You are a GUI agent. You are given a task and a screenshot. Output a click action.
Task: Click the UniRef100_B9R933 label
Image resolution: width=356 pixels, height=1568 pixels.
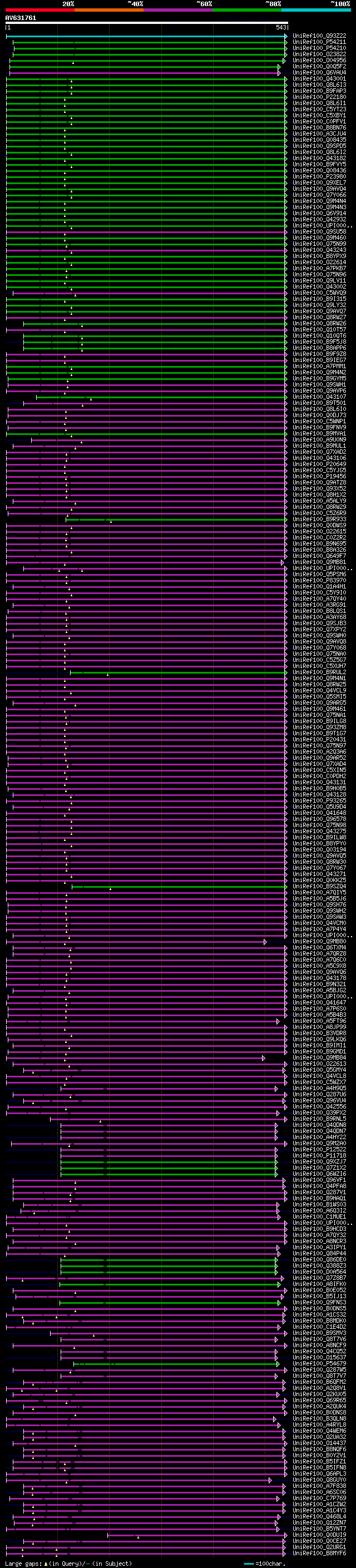coord(319,519)
